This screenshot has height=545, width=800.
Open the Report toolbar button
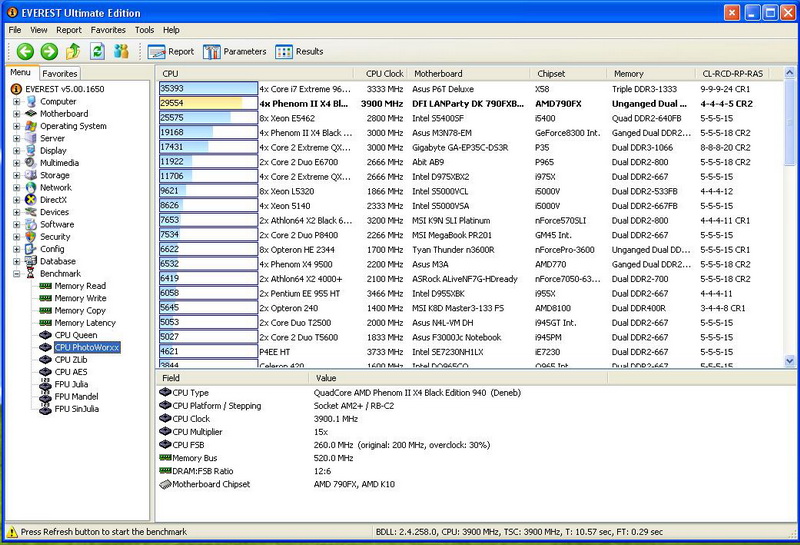170,52
